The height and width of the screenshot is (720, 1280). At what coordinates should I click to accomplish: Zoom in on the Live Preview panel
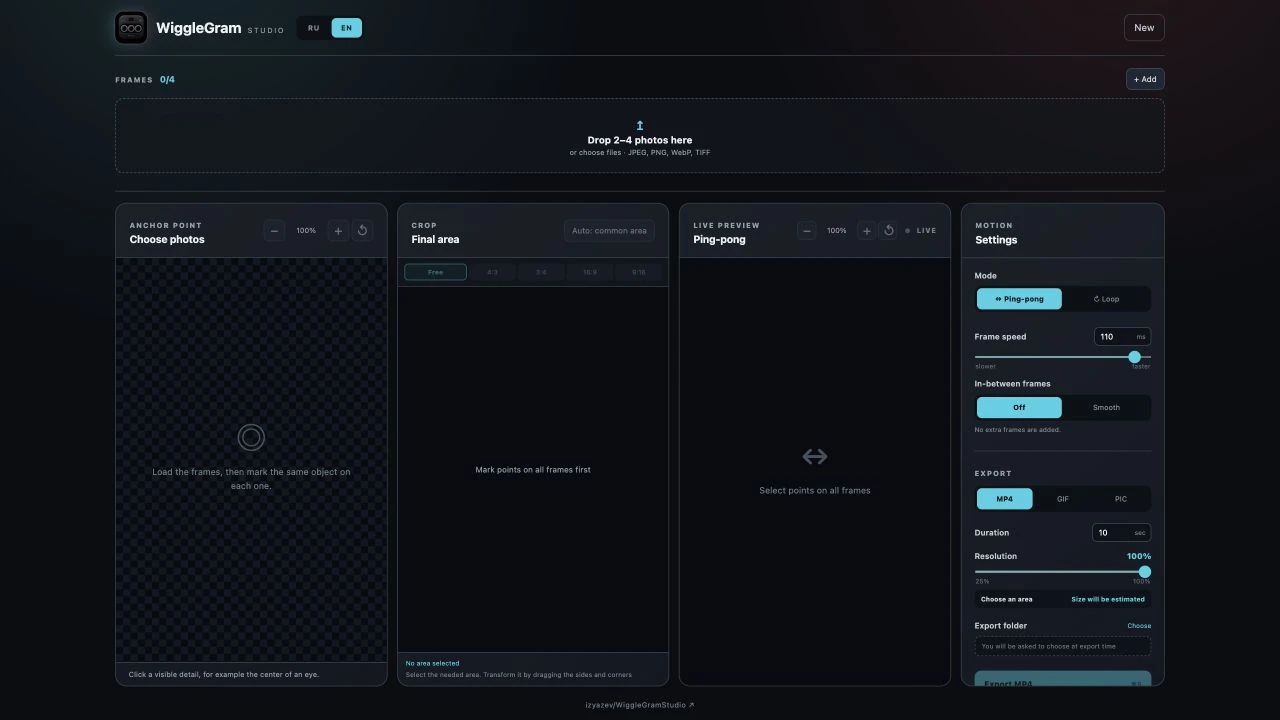click(x=866, y=231)
